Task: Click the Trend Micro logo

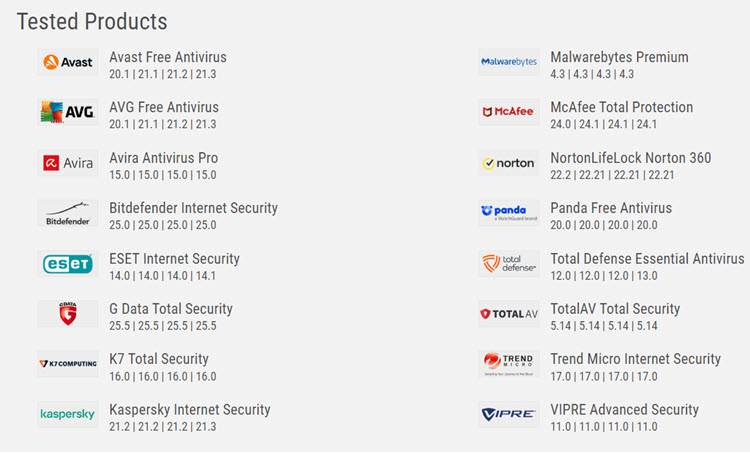Action: [508, 364]
